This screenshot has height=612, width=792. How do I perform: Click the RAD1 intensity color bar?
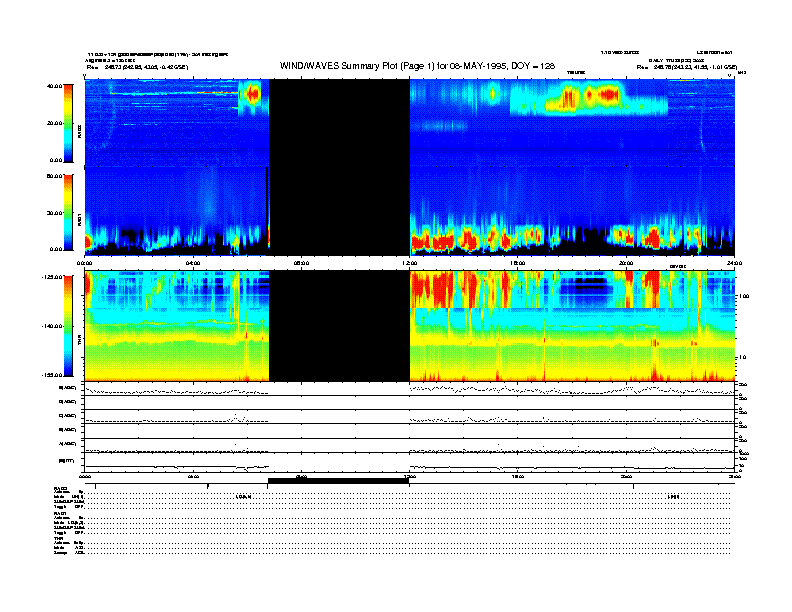coord(68,212)
